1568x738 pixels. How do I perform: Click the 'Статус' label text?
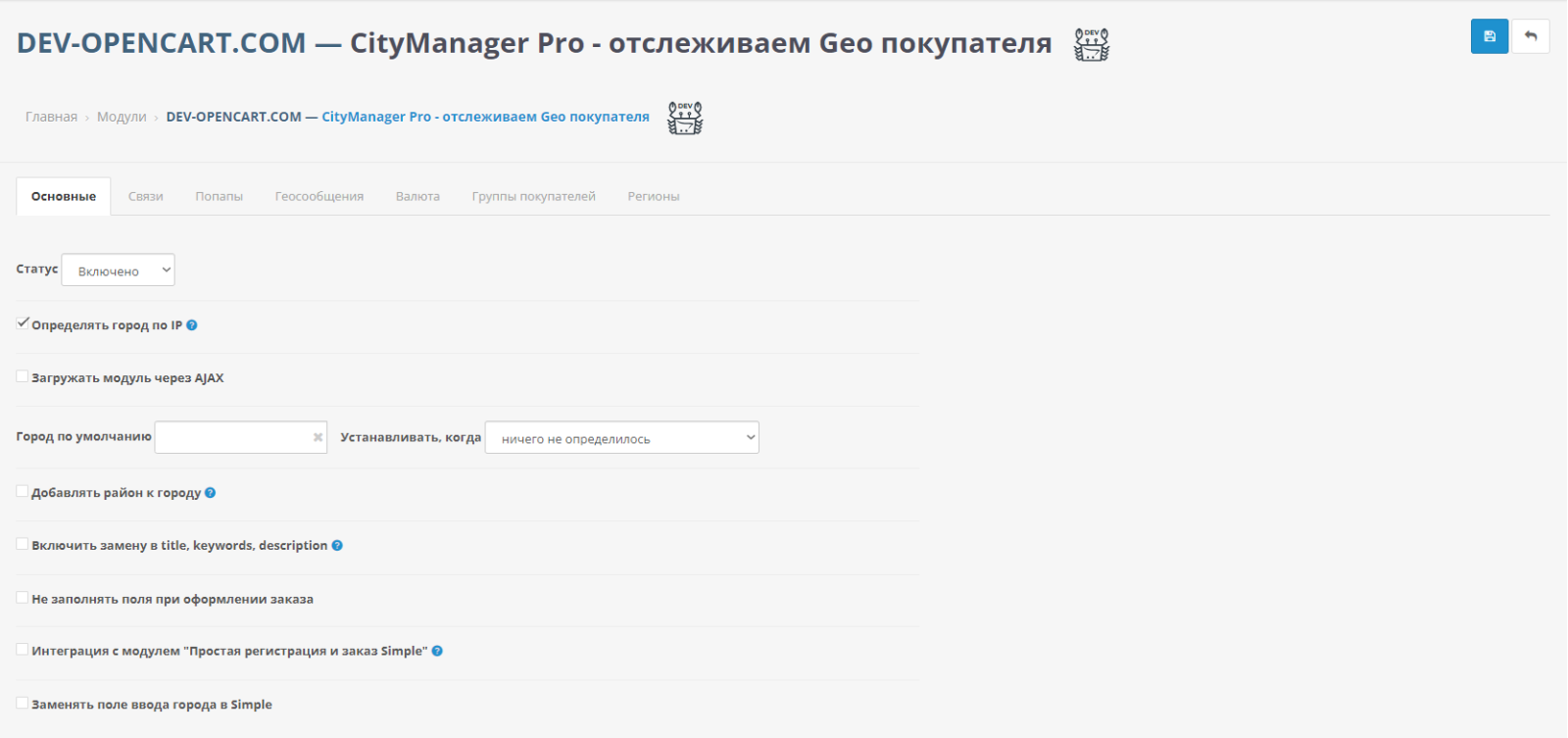(x=37, y=269)
